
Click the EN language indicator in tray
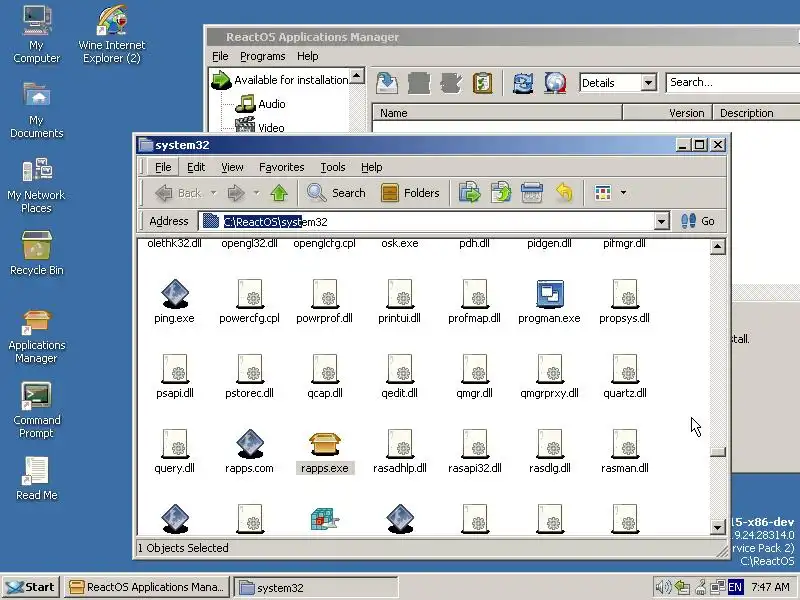pos(735,587)
